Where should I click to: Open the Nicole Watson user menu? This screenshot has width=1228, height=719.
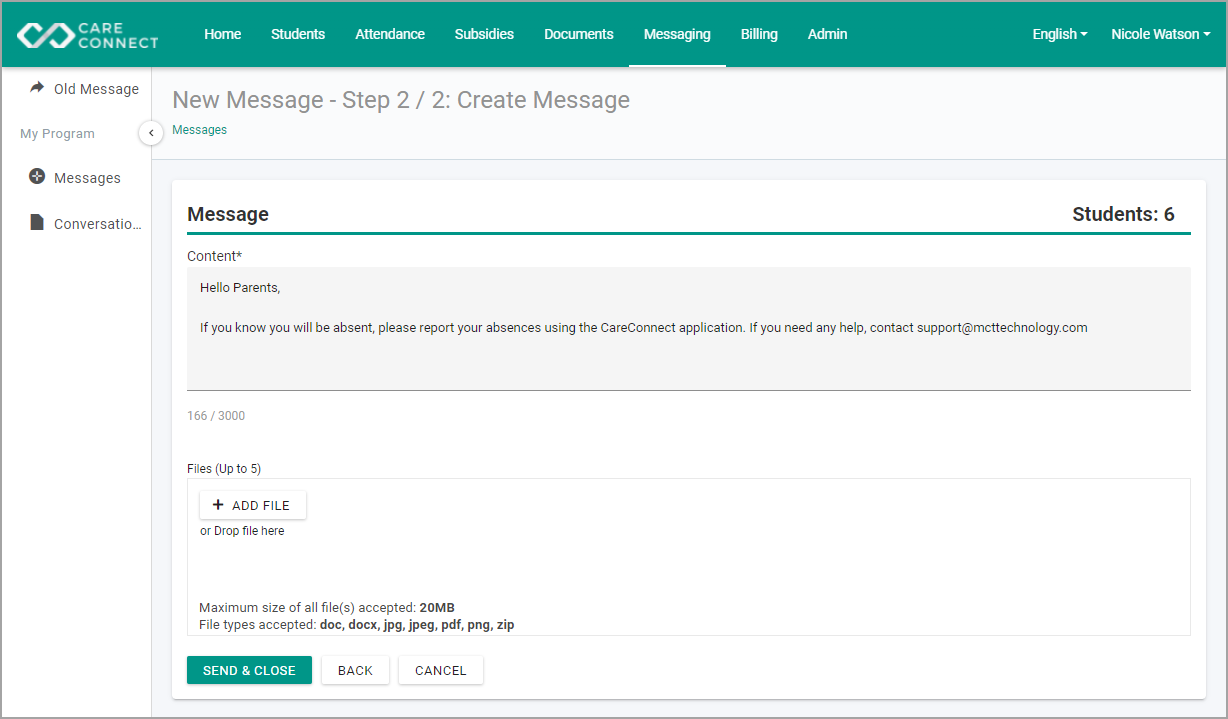1160,34
